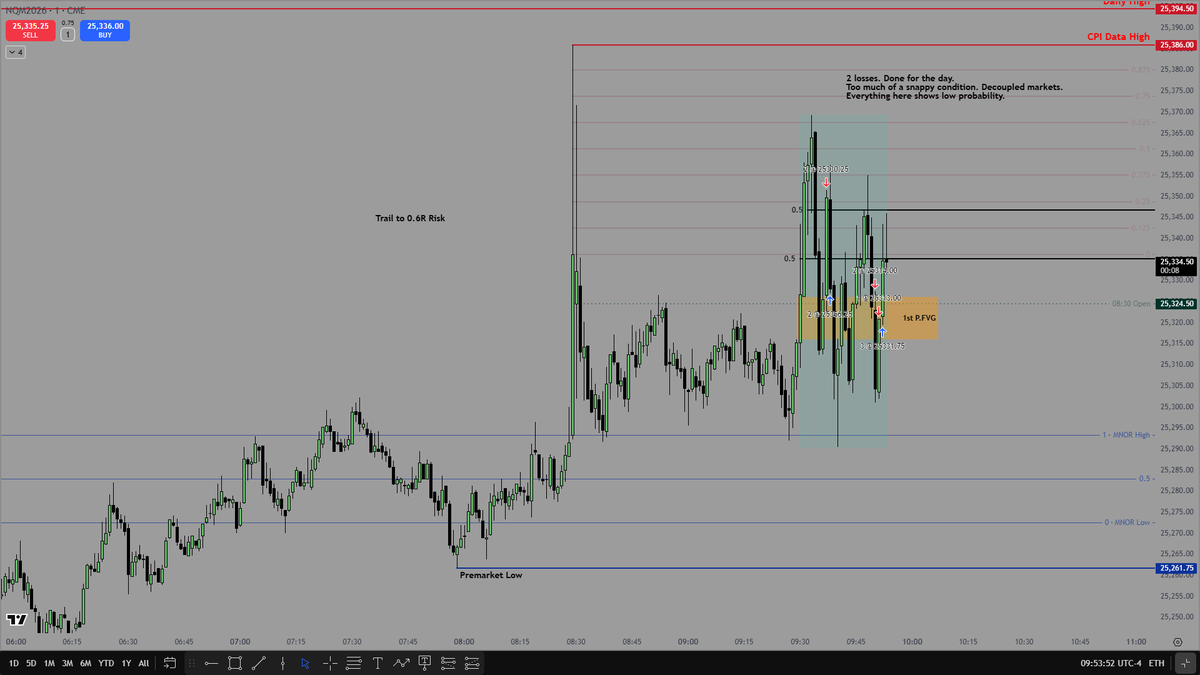Select the short position tool icon
1200x675 pixels.
click(x=472, y=663)
